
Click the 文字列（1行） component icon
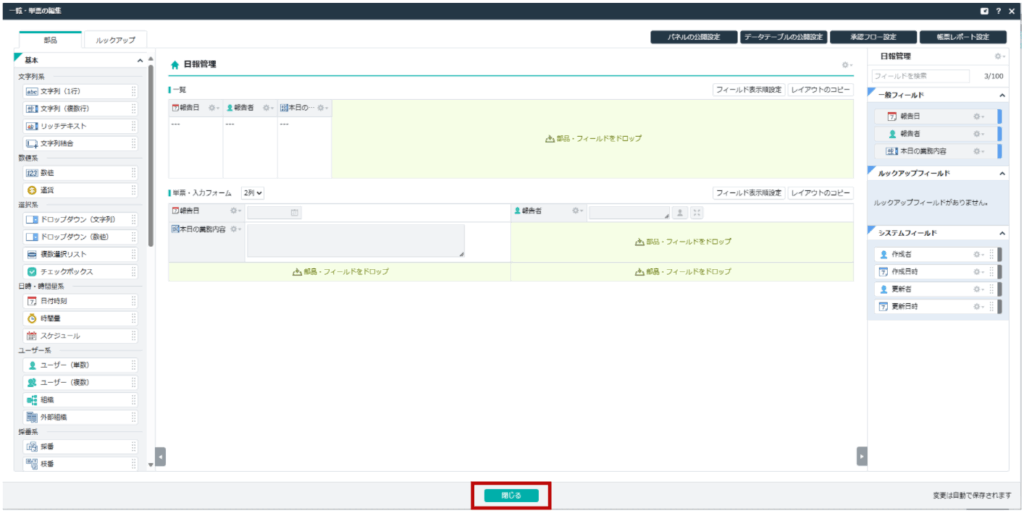(x=31, y=91)
